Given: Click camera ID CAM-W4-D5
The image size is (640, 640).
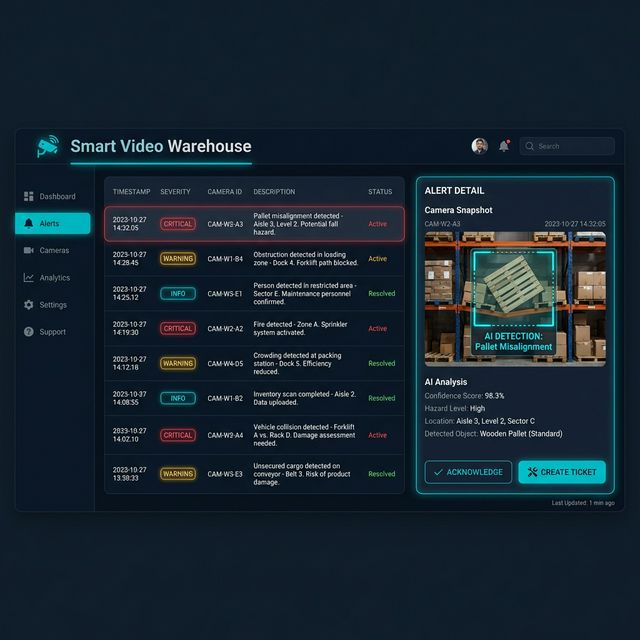Looking at the screenshot, I should click(225, 364).
